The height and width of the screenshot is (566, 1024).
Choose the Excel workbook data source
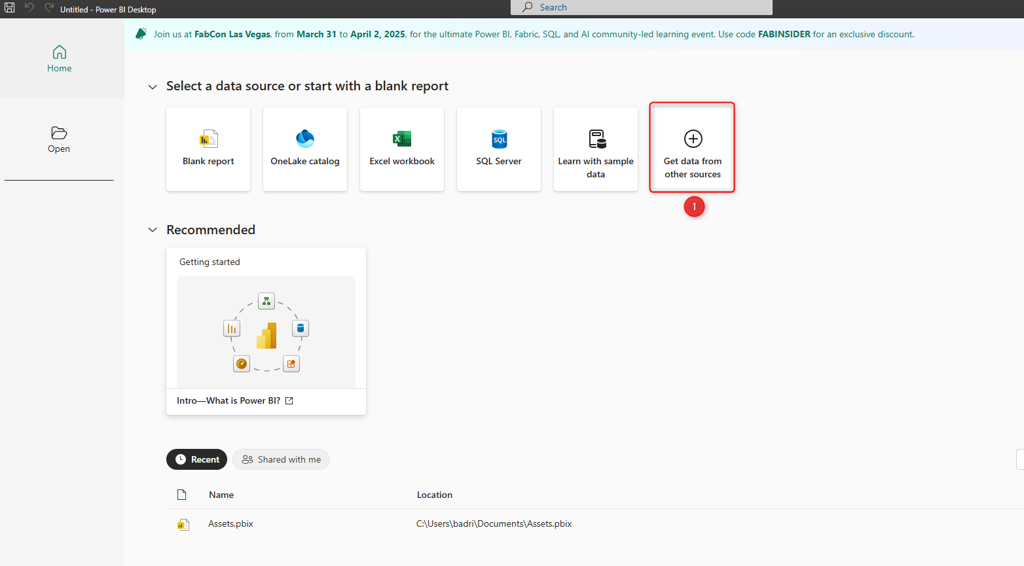[402, 149]
